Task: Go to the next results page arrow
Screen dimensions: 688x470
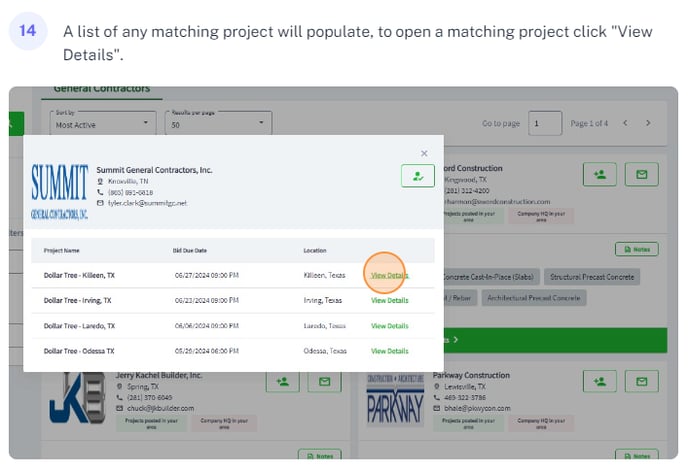Action: (648, 123)
